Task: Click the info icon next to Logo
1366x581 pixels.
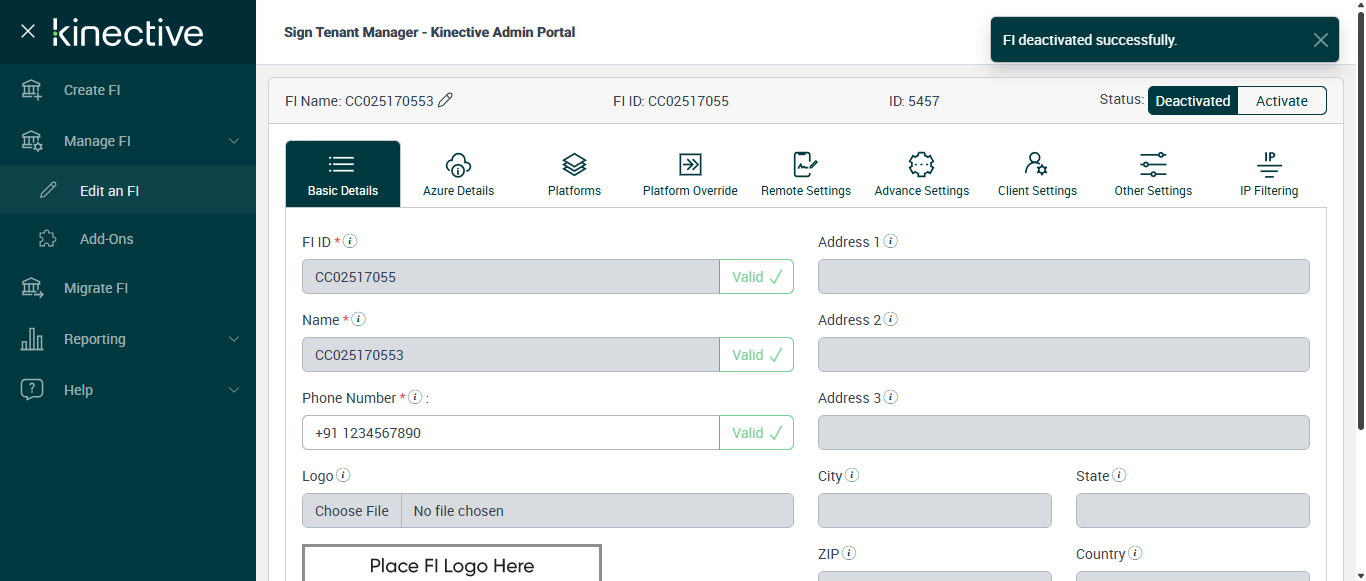Action: (x=343, y=476)
